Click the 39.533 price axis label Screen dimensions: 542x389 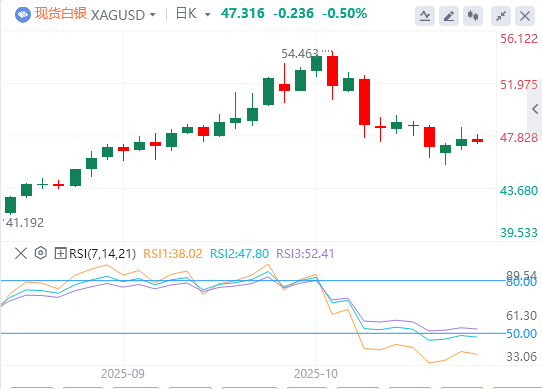519,233
